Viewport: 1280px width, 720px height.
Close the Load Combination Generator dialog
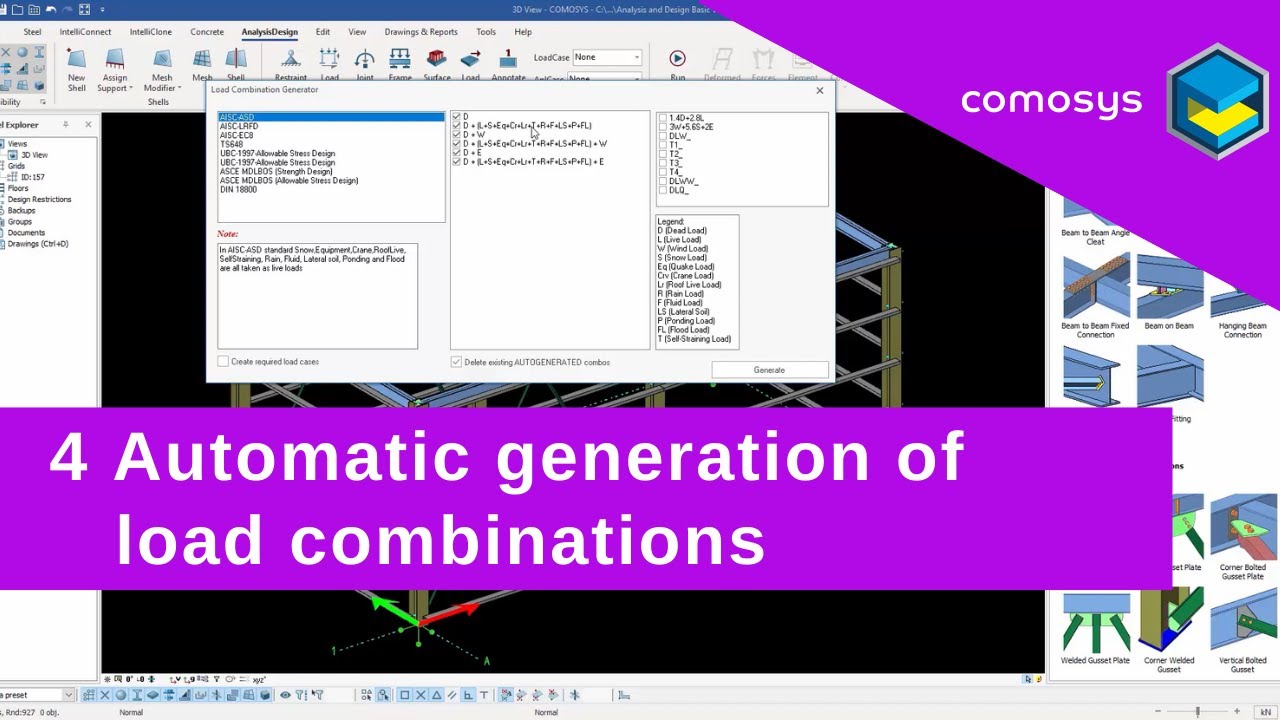(820, 90)
